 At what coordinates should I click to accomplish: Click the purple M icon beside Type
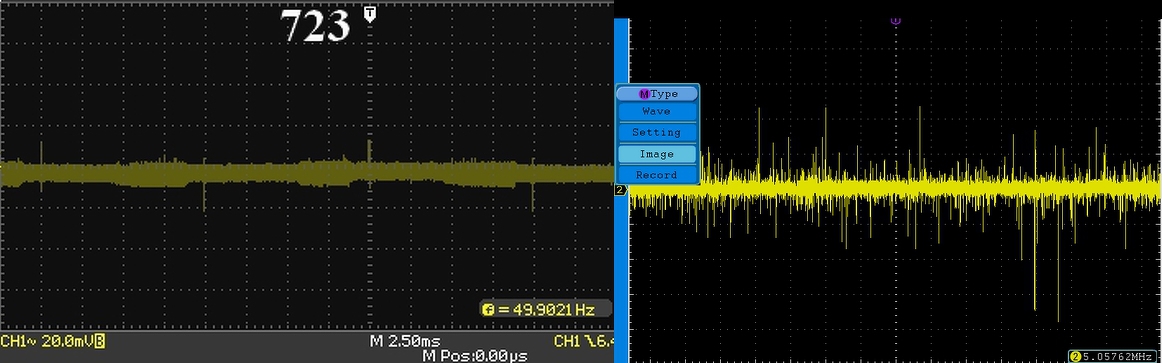(644, 94)
